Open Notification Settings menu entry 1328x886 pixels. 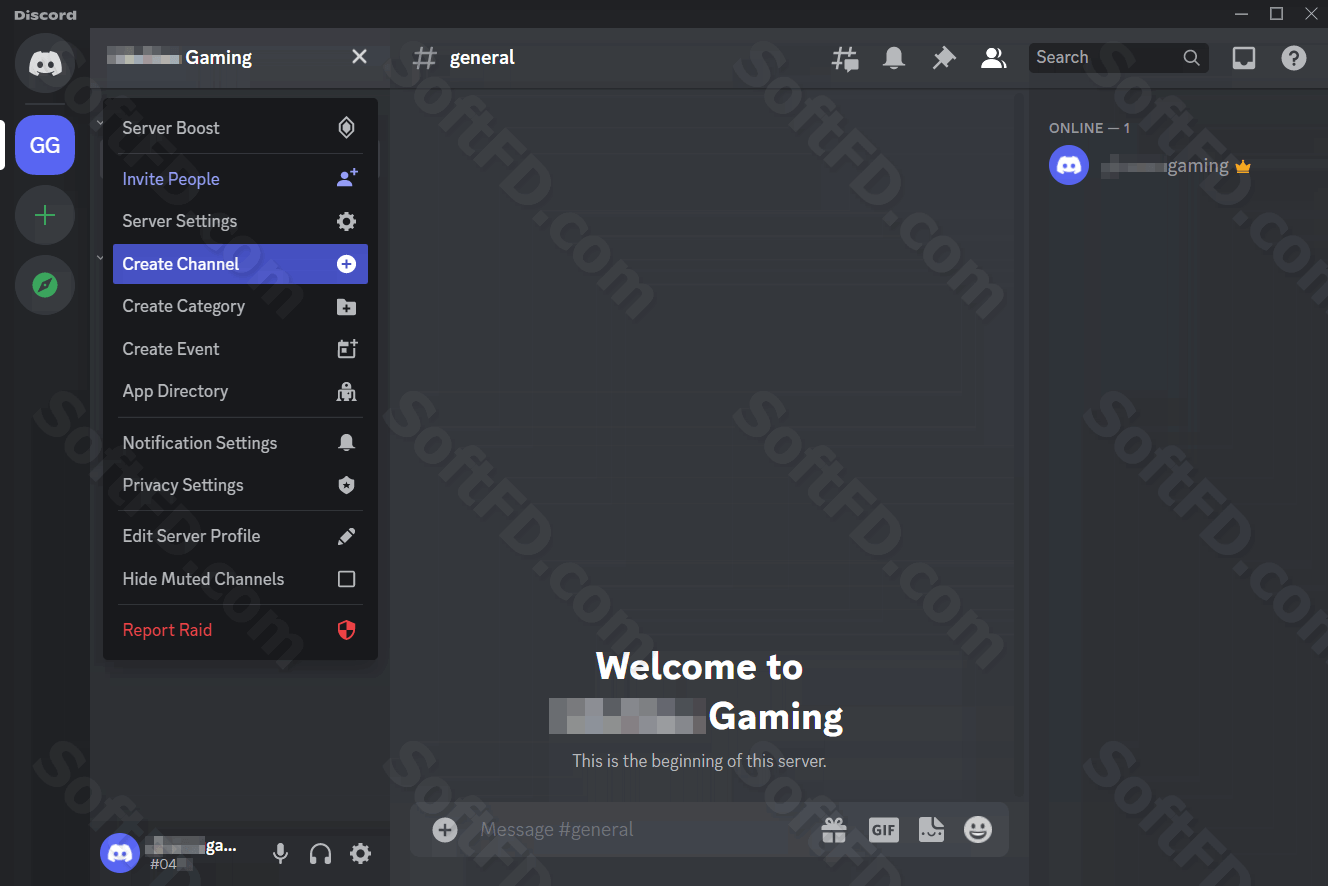point(240,443)
